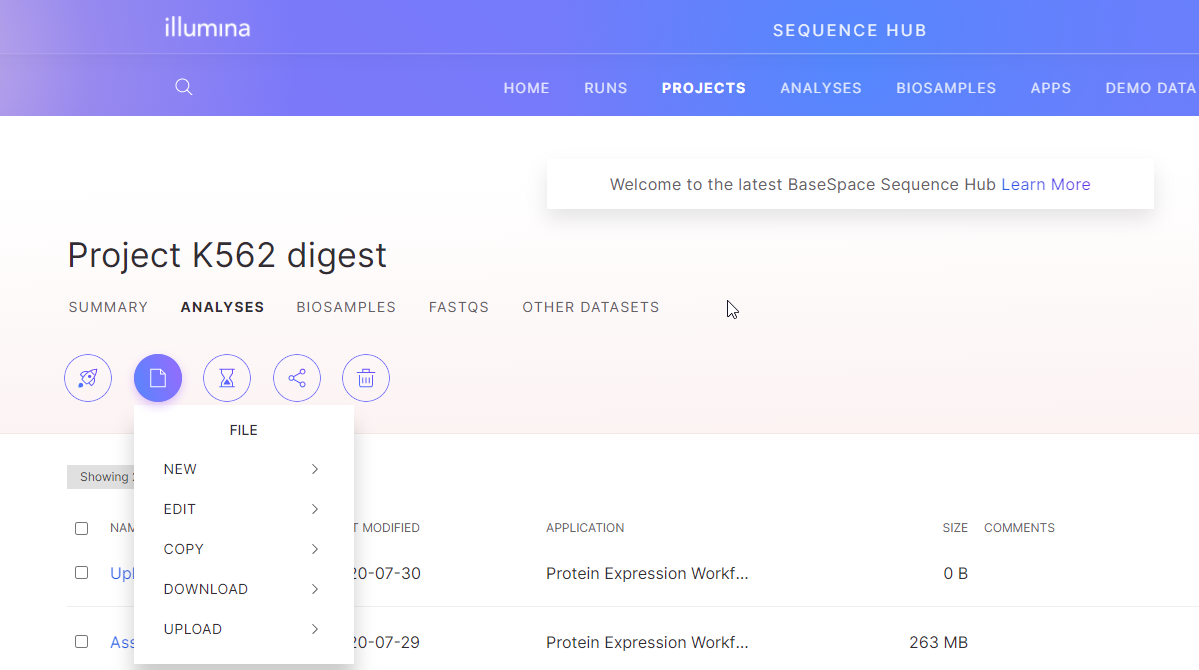Open the Copy menu entry
The width and height of the screenshot is (1199, 670).
(243, 549)
